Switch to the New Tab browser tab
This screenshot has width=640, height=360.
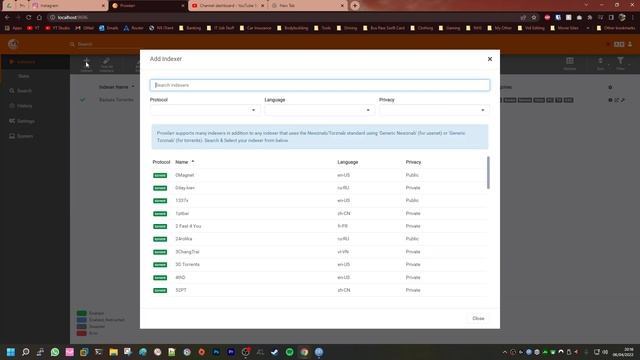[307, 6]
